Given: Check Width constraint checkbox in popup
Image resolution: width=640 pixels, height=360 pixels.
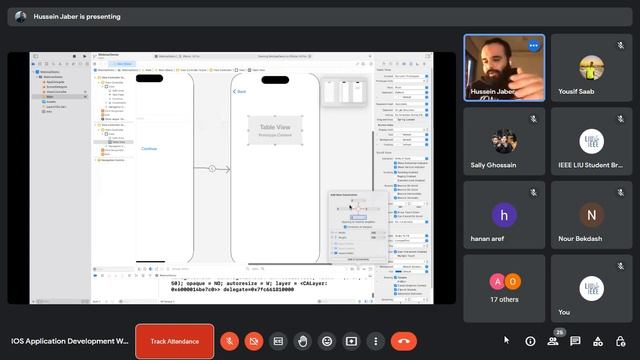Looking at the screenshot, I should [x=332, y=232].
